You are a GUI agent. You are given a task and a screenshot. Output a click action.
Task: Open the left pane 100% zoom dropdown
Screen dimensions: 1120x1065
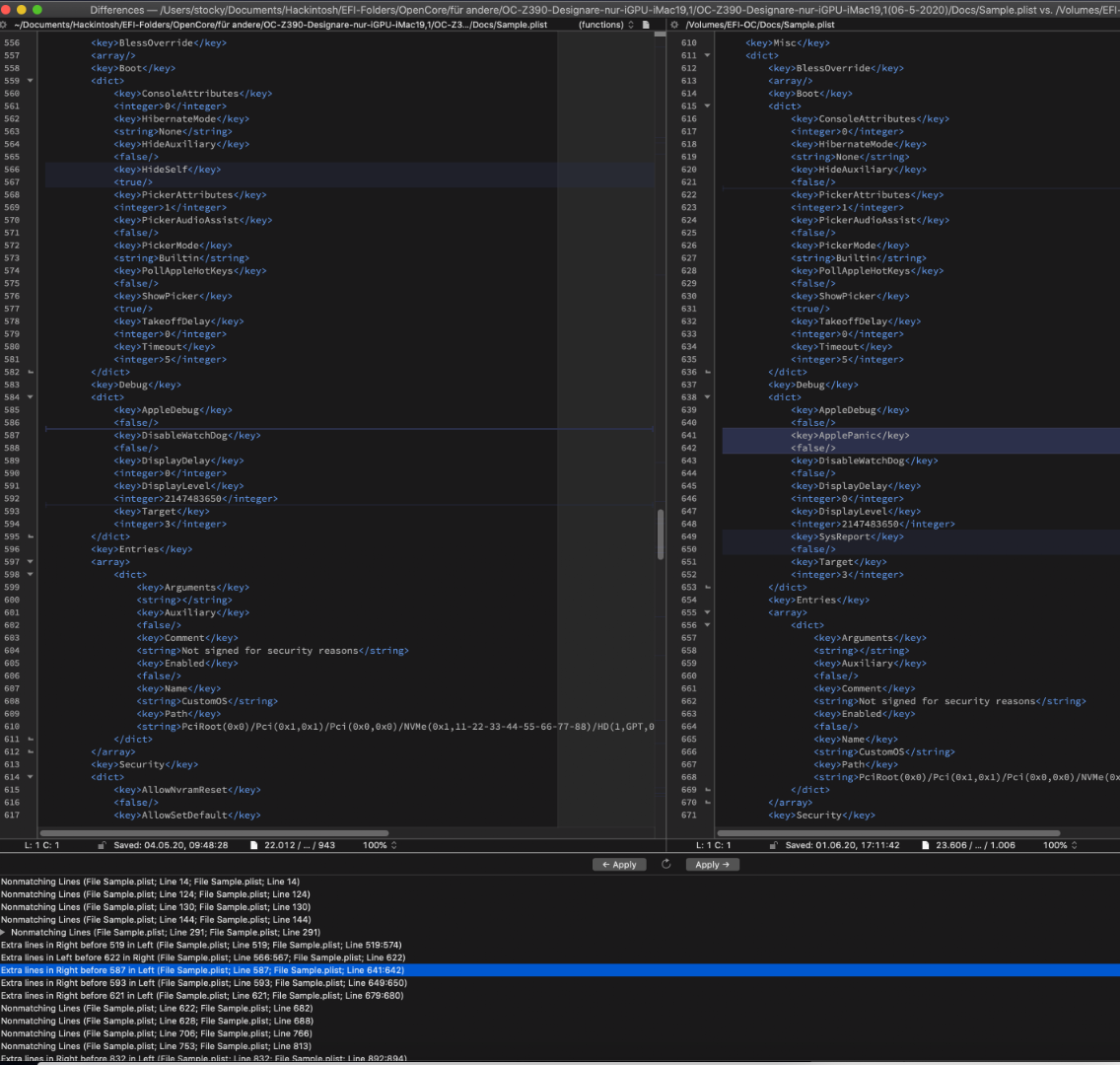tap(381, 845)
